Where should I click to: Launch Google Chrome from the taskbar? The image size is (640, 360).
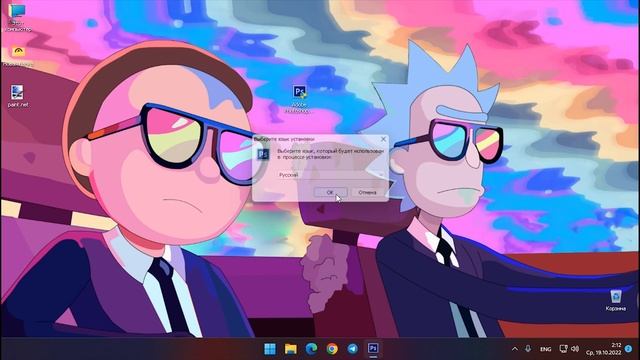pos(332,349)
